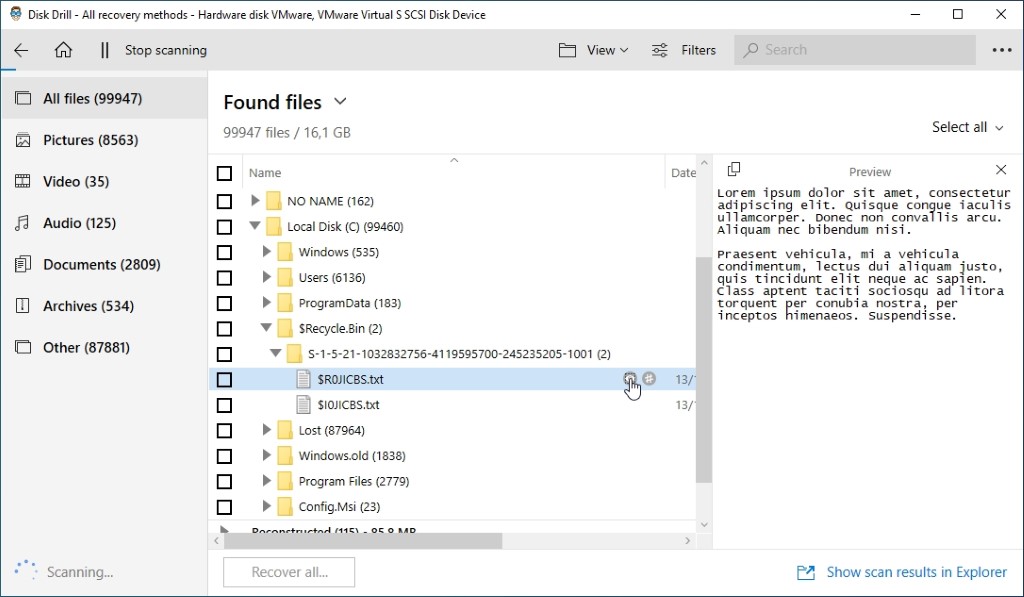
Task: Sort by the Name column header
Action: point(265,173)
